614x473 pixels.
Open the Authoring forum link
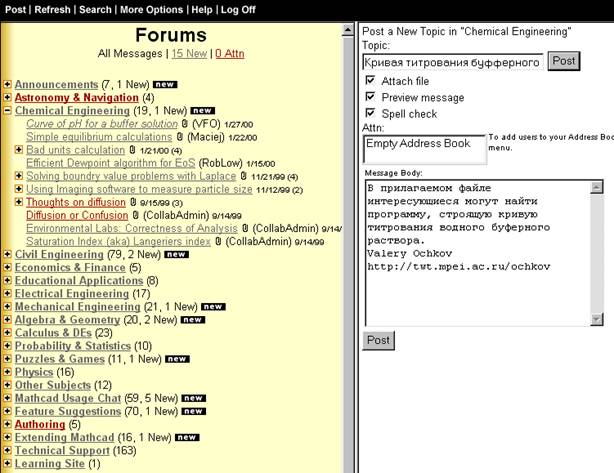(x=40, y=424)
